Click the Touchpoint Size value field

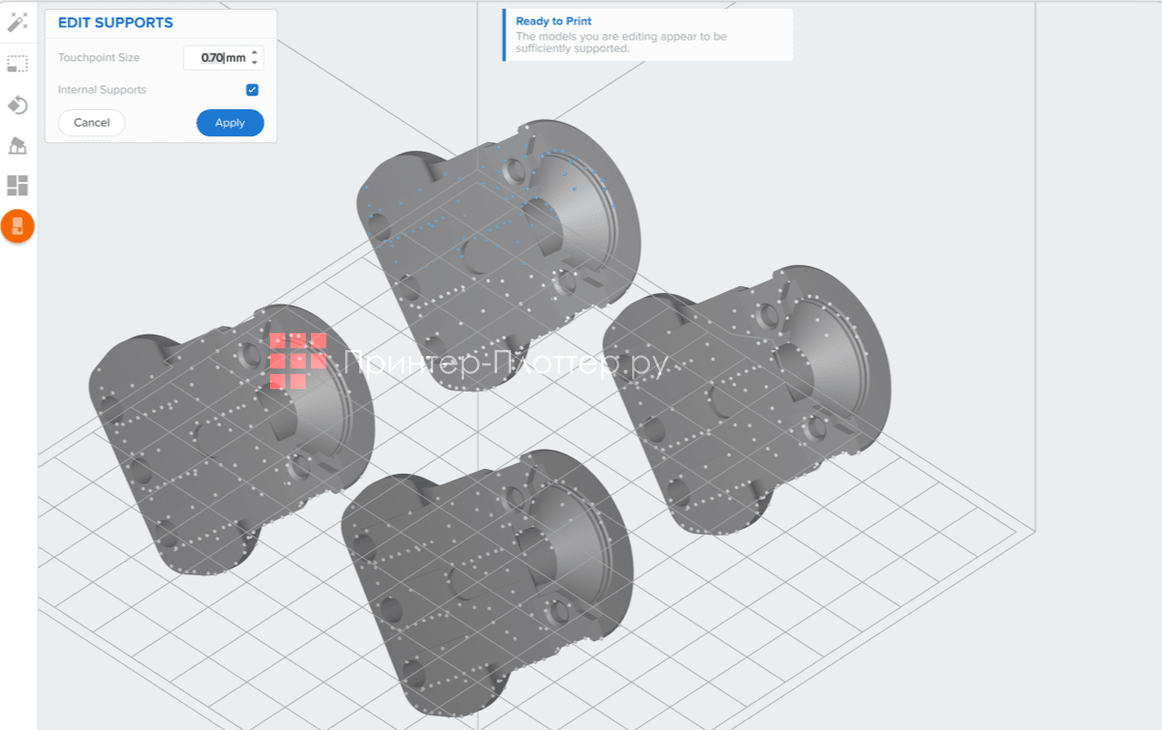213,57
